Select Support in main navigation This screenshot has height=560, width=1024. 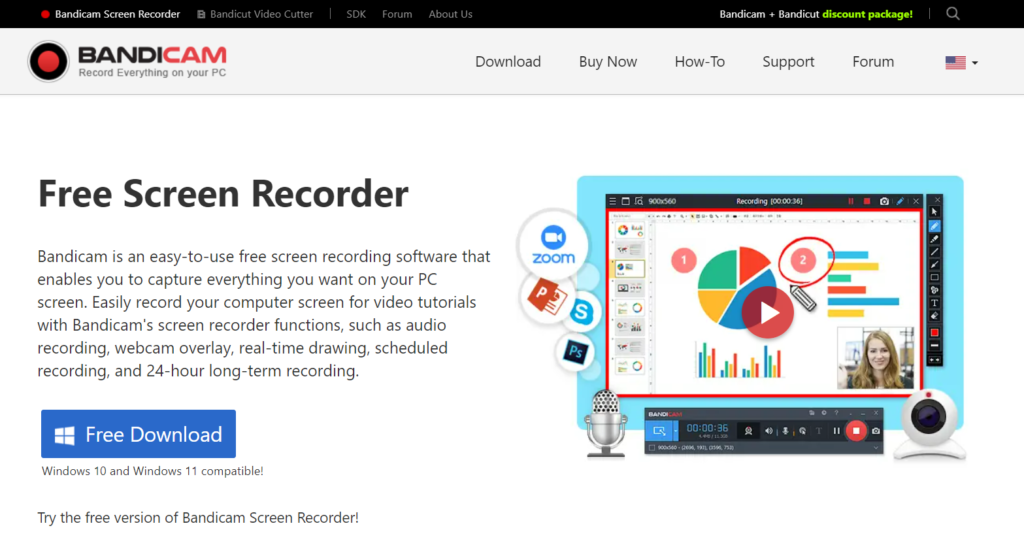788,61
